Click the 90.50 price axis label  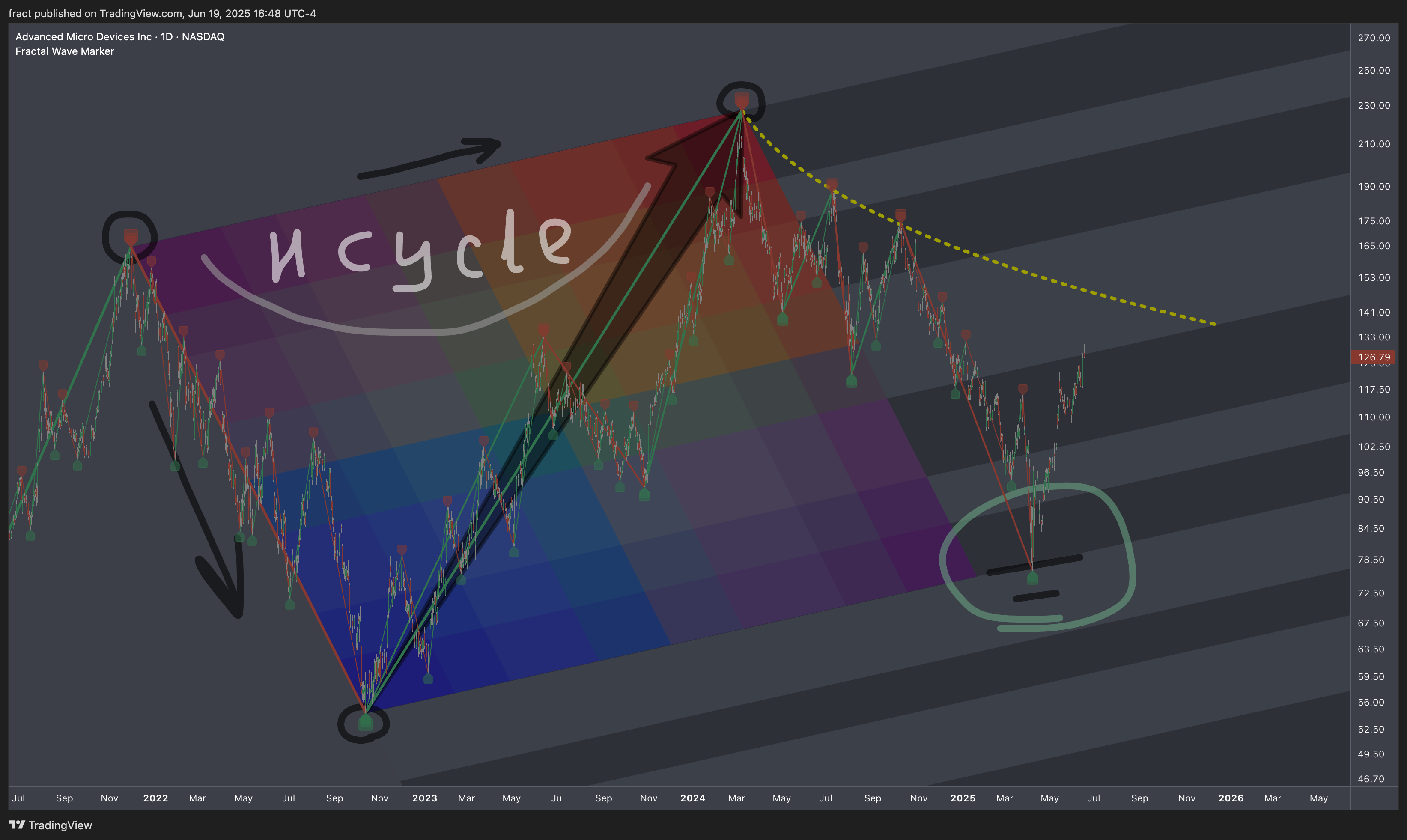coord(1371,499)
